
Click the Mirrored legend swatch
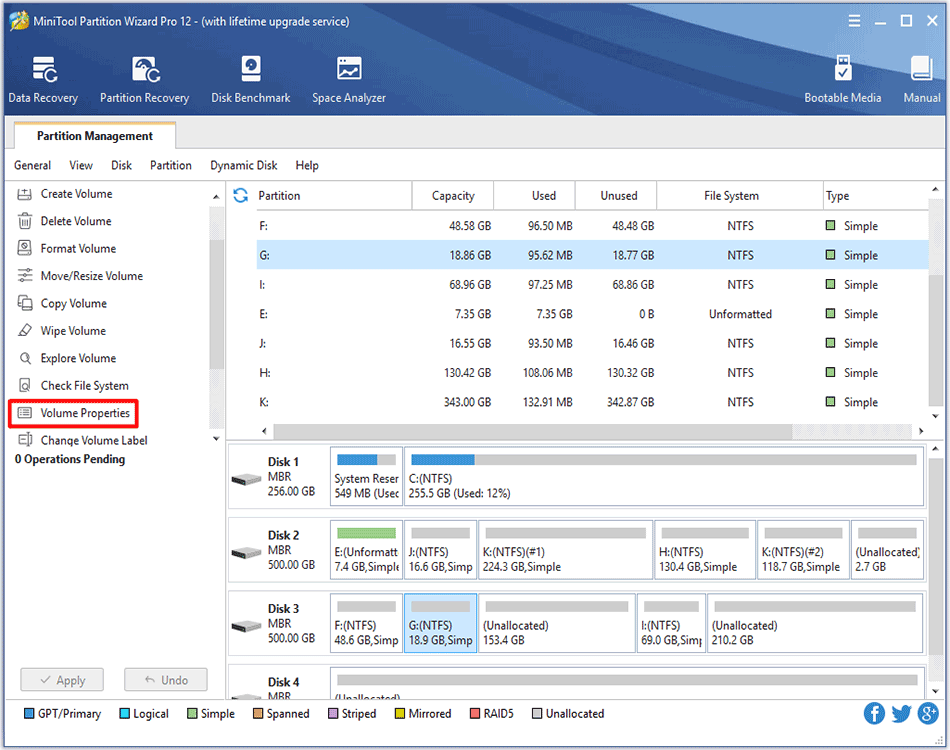tap(399, 714)
